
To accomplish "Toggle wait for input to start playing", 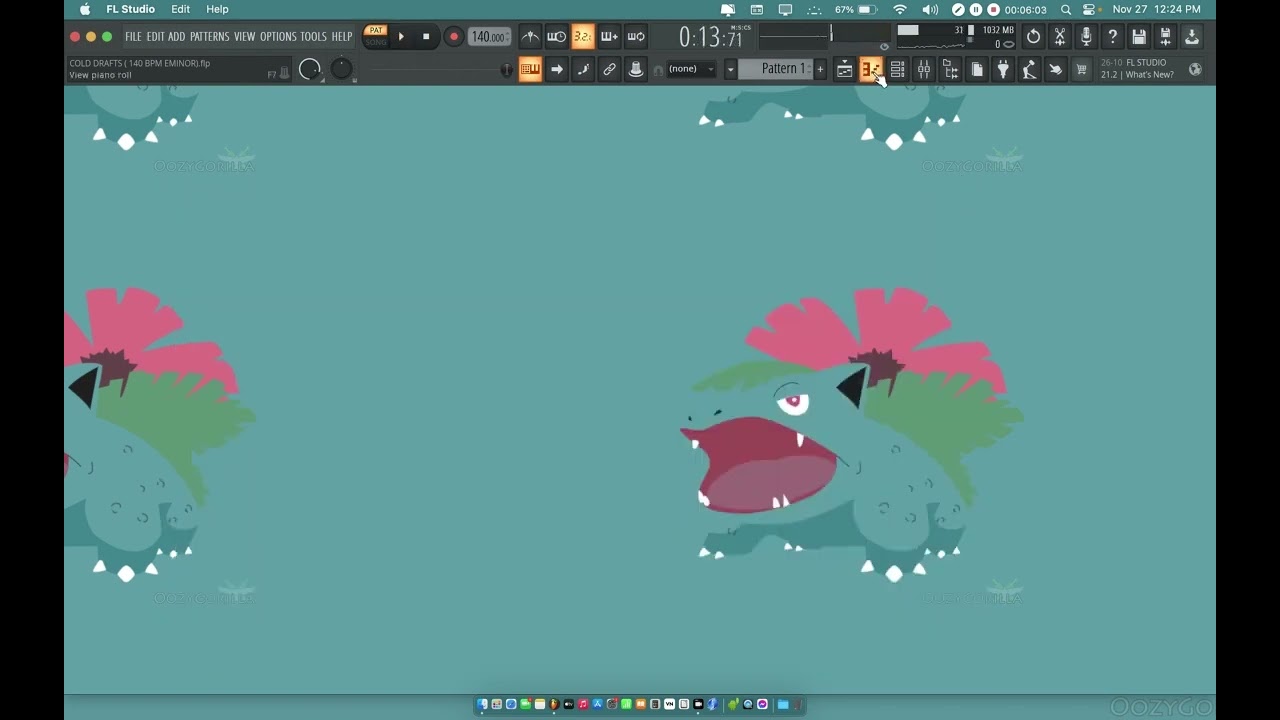I will coord(557,37).
